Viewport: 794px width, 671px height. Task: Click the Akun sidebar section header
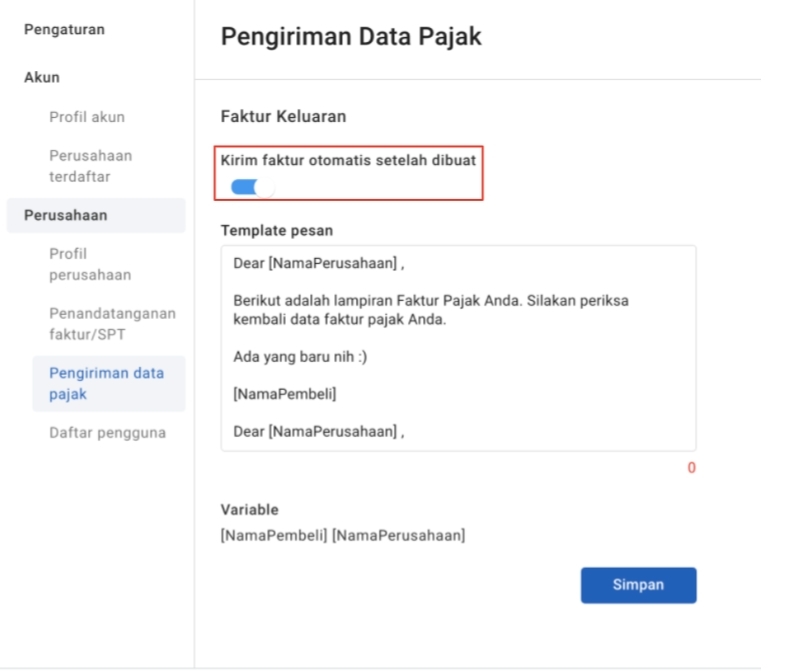tap(42, 77)
